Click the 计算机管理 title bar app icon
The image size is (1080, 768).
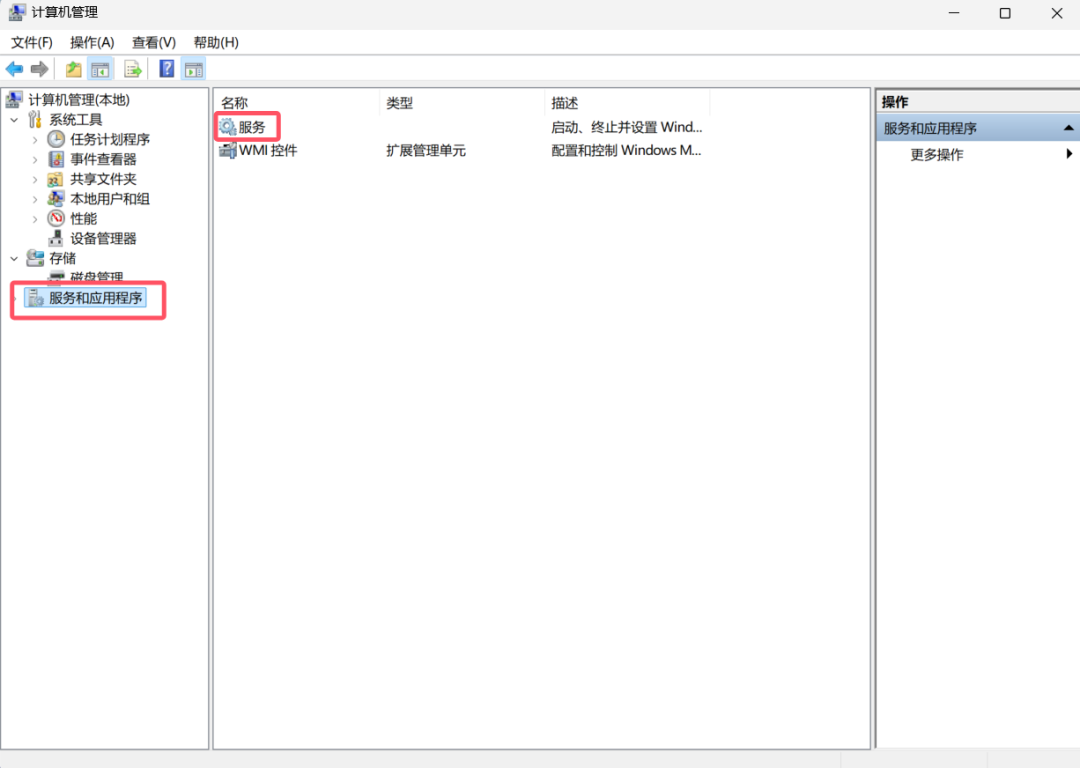point(17,12)
